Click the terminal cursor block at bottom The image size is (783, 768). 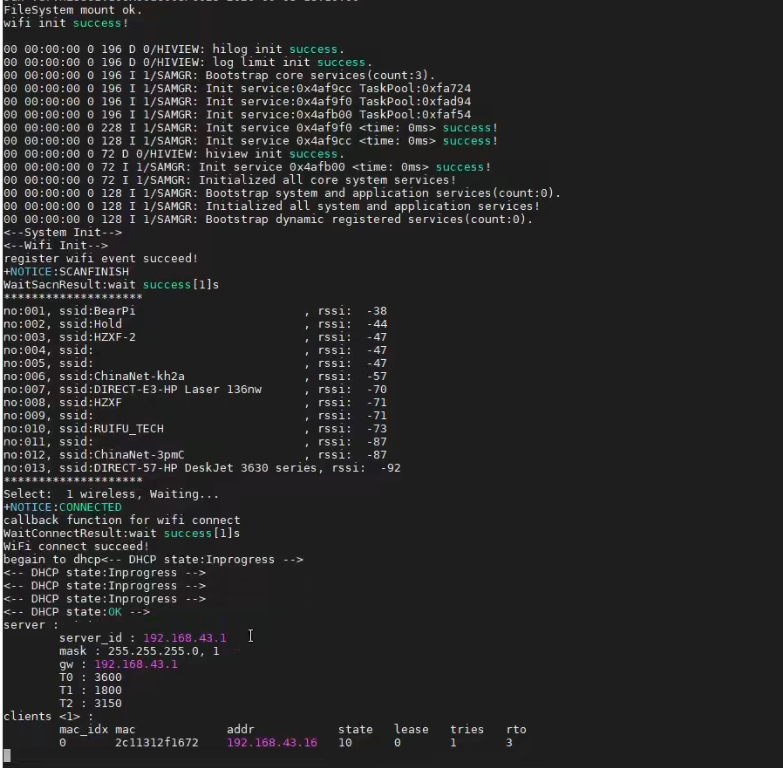point(6,756)
